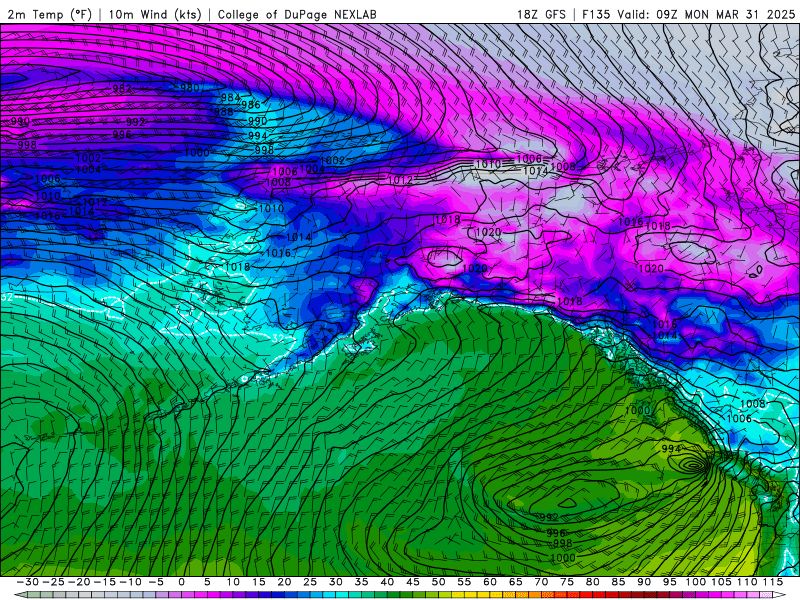Click the "18Z GFS" model run label
The width and height of the screenshot is (800, 600).
click(x=541, y=14)
